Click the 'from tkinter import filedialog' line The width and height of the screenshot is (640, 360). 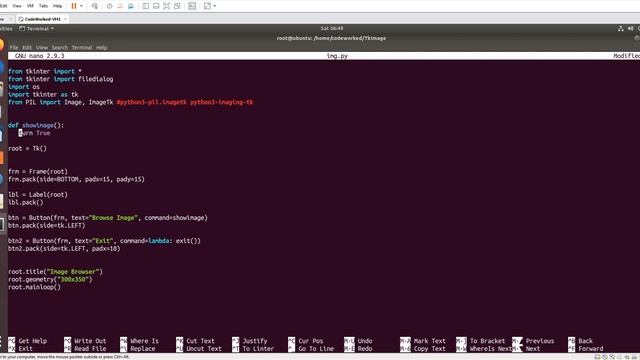pyautogui.click(x=61, y=79)
